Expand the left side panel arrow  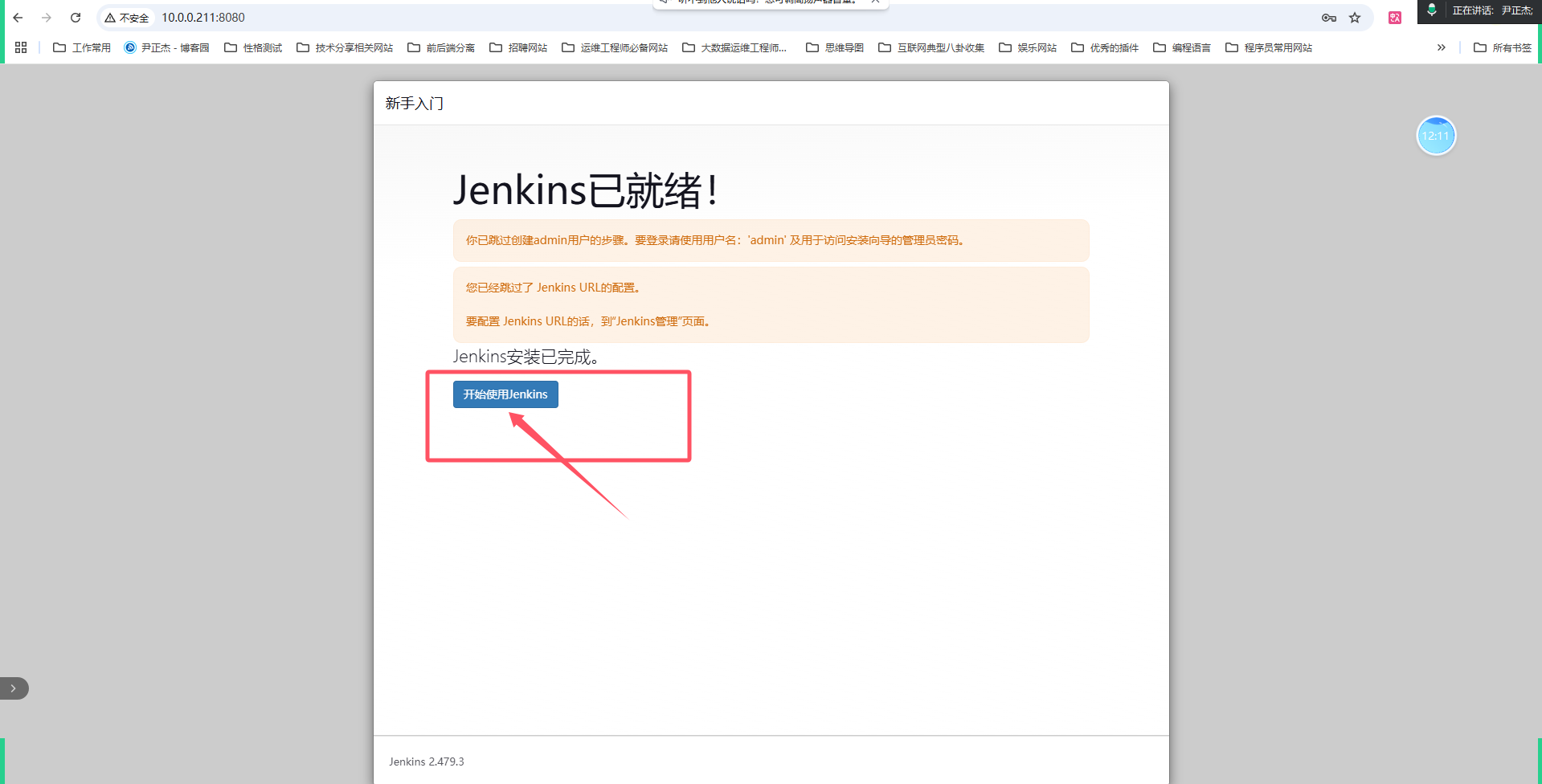coord(13,688)
